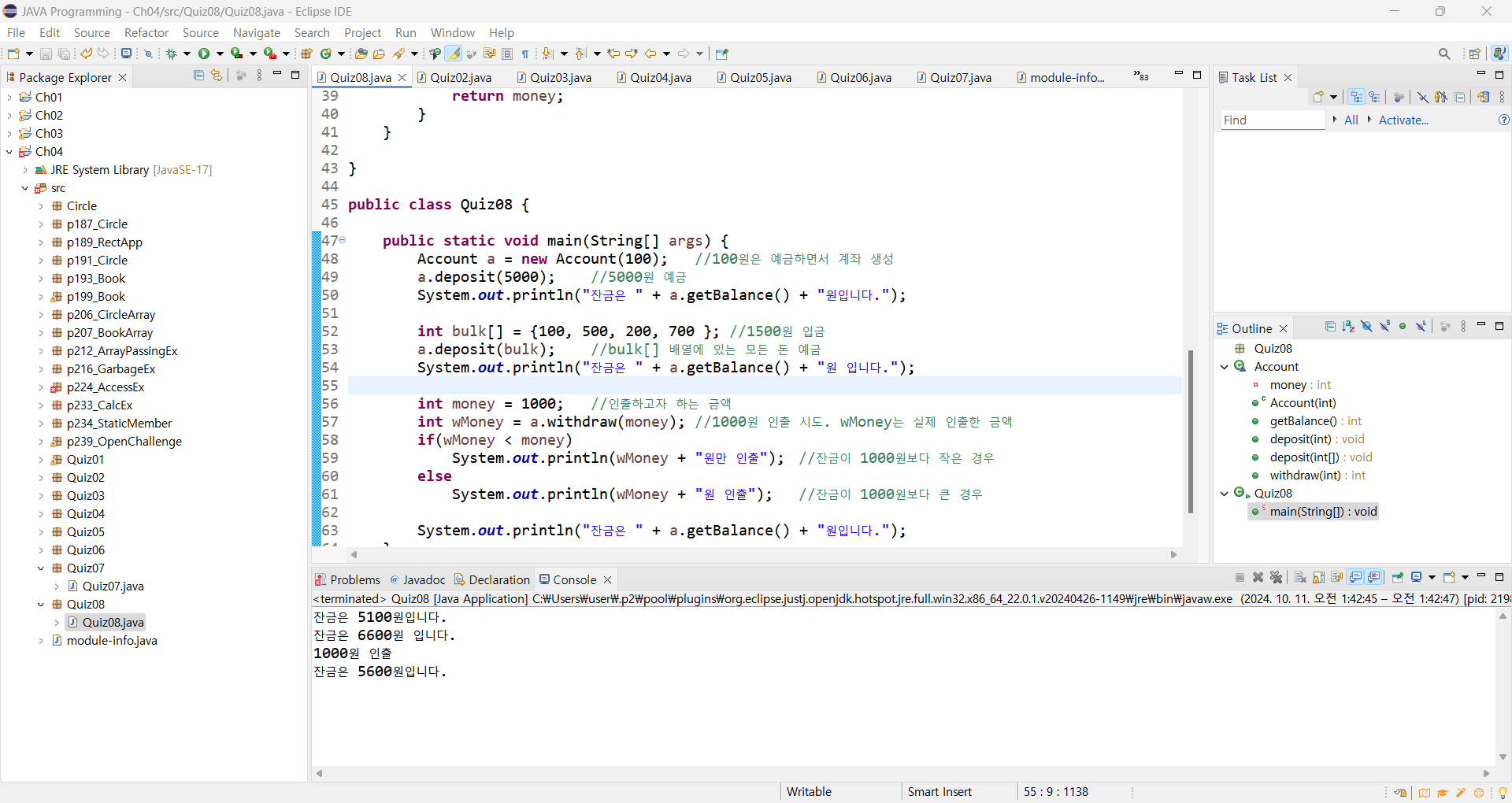This screenshot has height=803, width=1512.
Task: Open a console with the monitor icon
Action: (126, 54)
